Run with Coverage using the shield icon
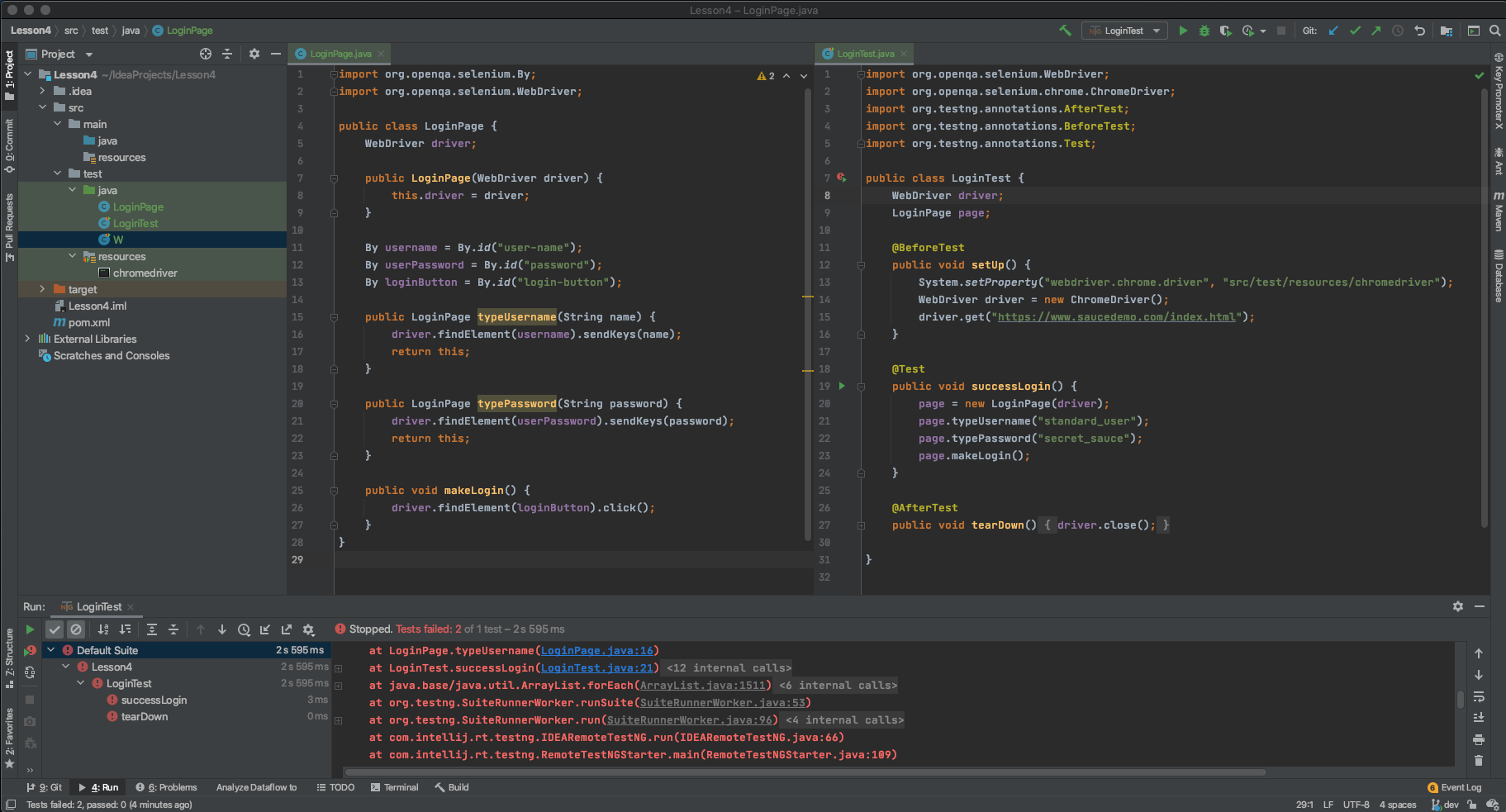This screenshot has height=812, width=1506. [1226, 31]
